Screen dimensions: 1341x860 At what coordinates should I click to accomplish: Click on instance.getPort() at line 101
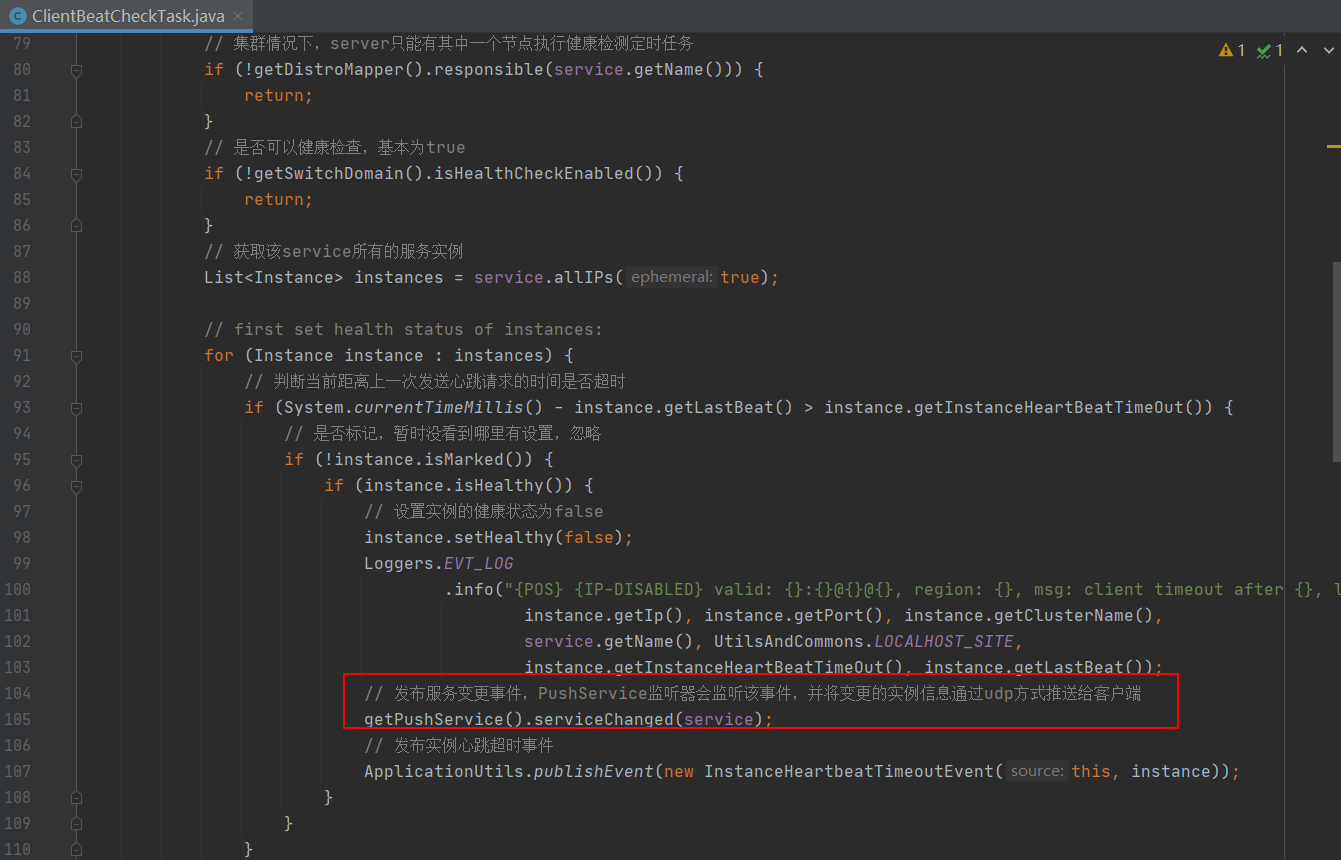coord(793,615)
